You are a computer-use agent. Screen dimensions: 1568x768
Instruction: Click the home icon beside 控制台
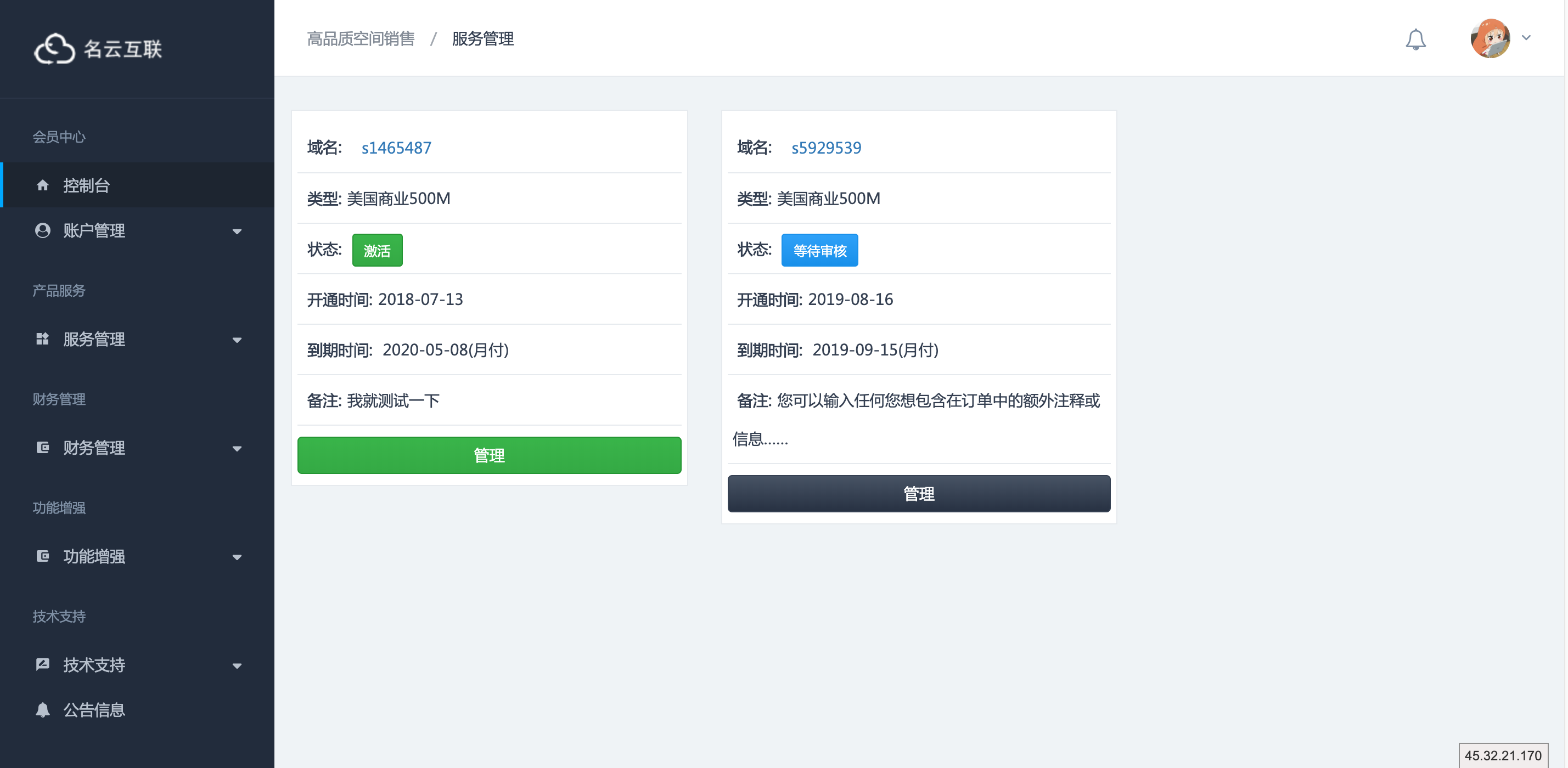[43, 185]
